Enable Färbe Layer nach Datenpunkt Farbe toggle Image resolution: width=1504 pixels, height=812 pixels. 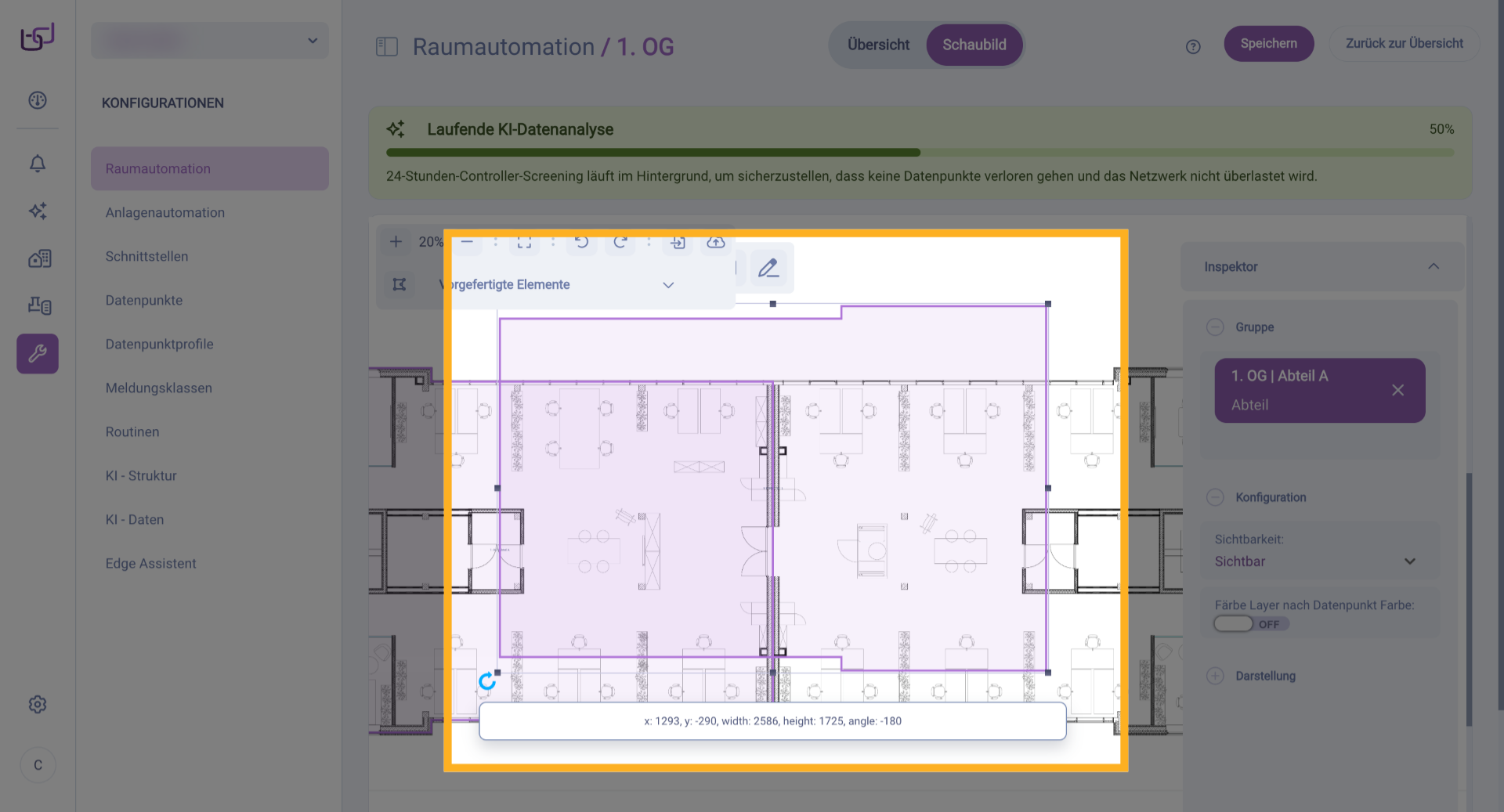(1235, 624)
